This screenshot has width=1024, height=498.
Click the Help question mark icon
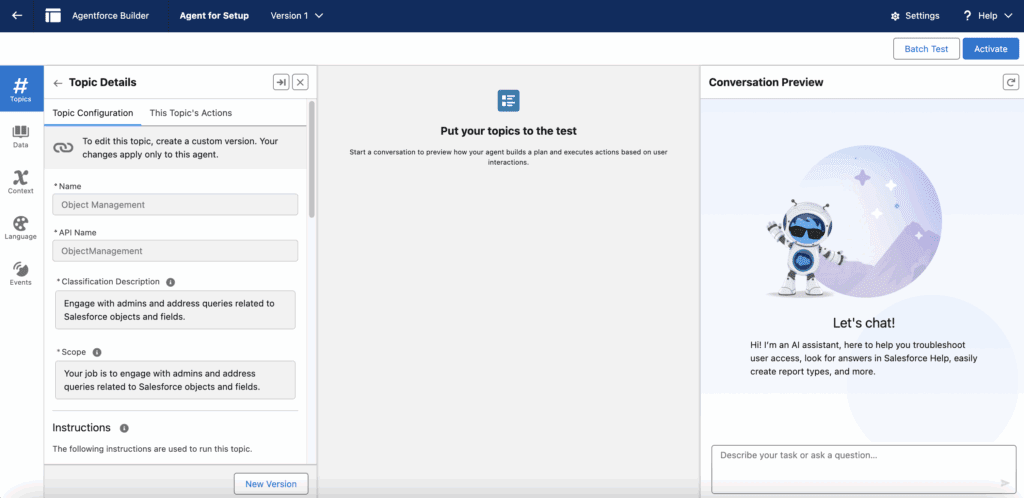point(967,16)
